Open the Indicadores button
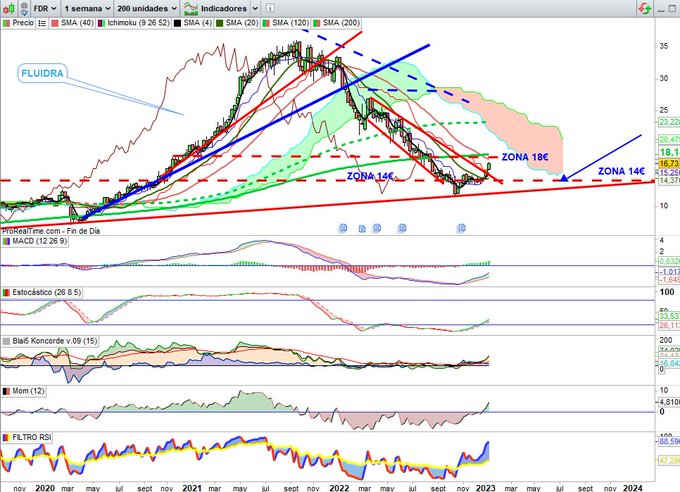Image resolution: width=680 pixels, height=492 pixels. click(x=216, y=8)
